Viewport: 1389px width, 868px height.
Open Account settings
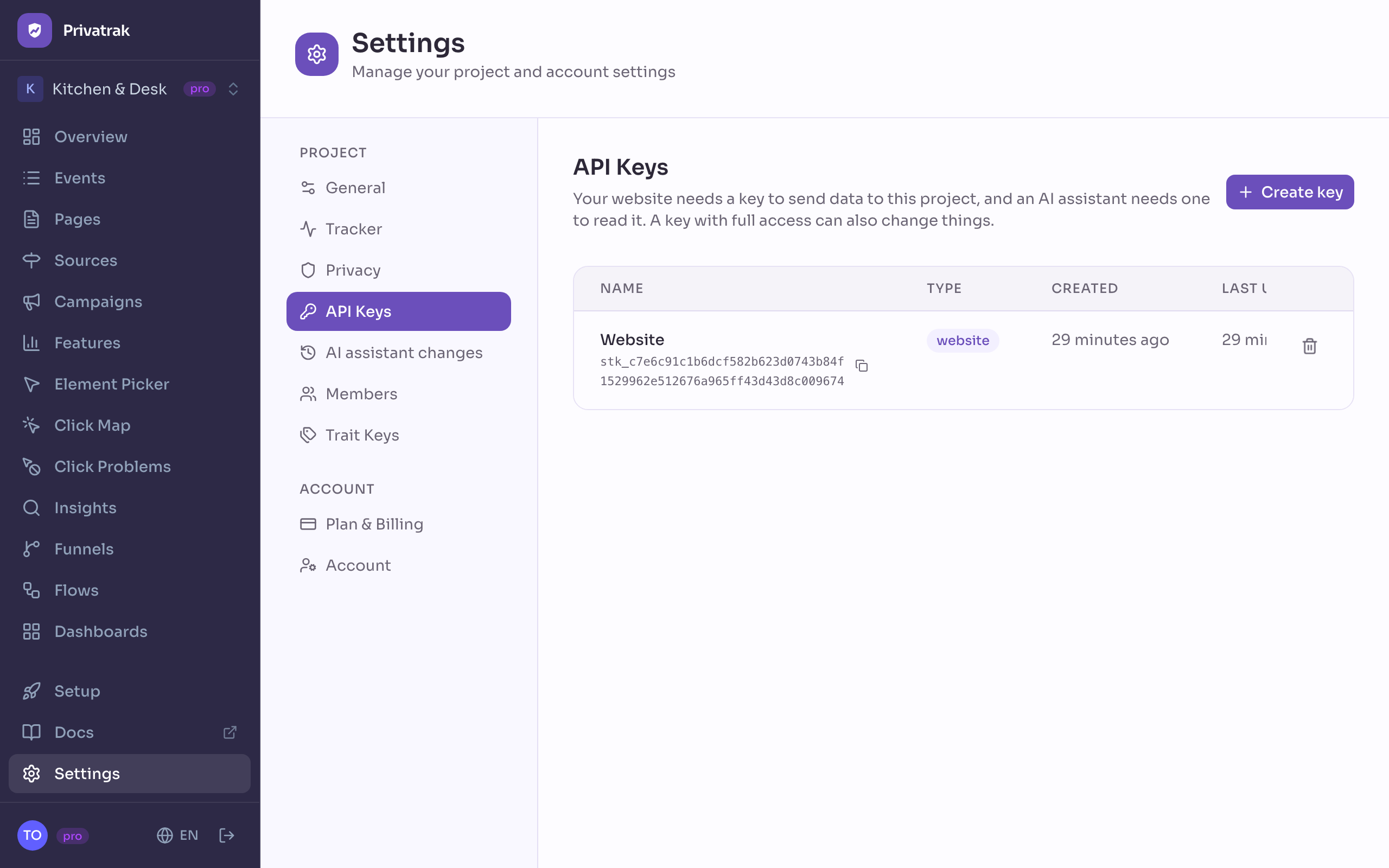[398, 565]
